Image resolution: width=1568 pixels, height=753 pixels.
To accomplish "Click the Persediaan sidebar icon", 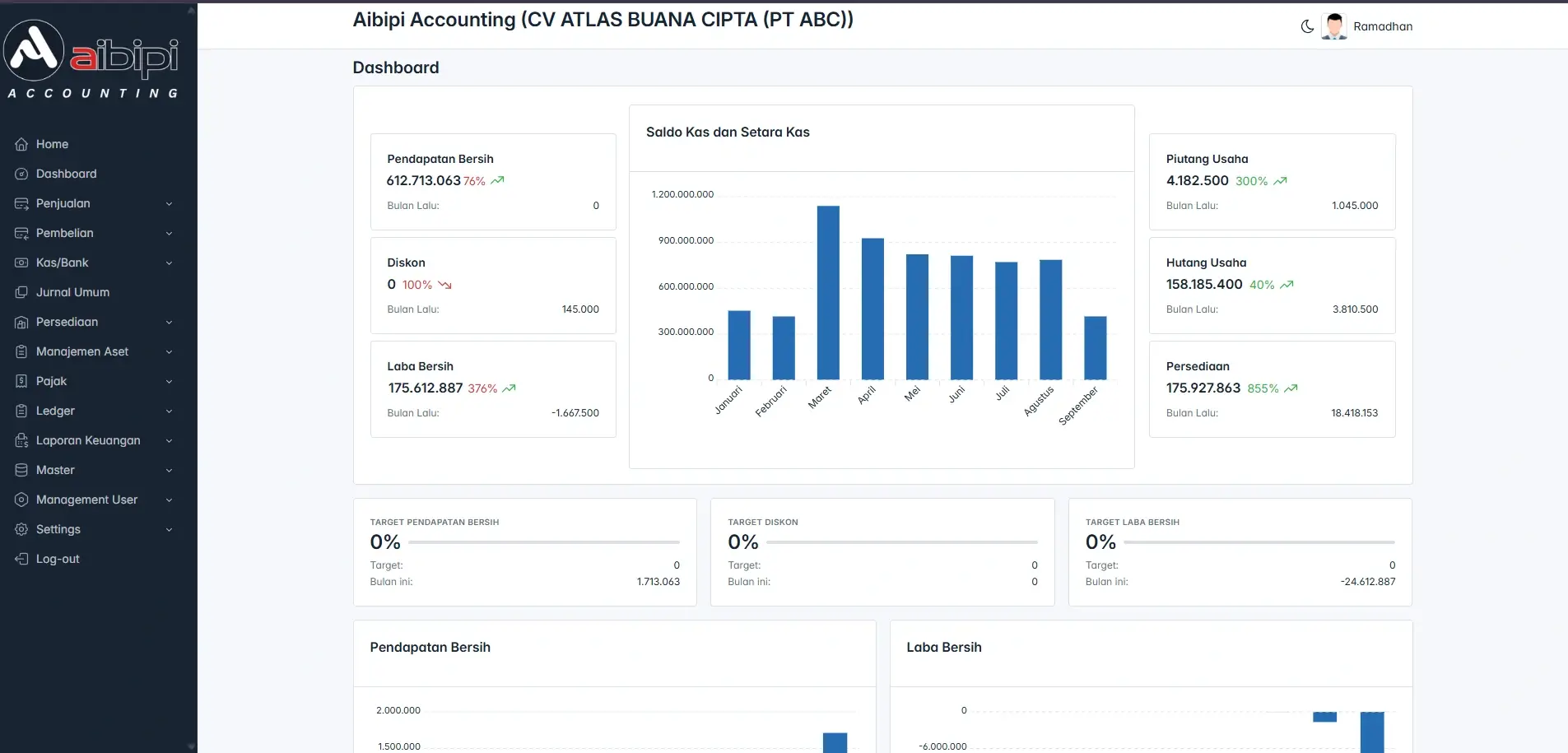I will pyautogui.click(x=21, y=322).
